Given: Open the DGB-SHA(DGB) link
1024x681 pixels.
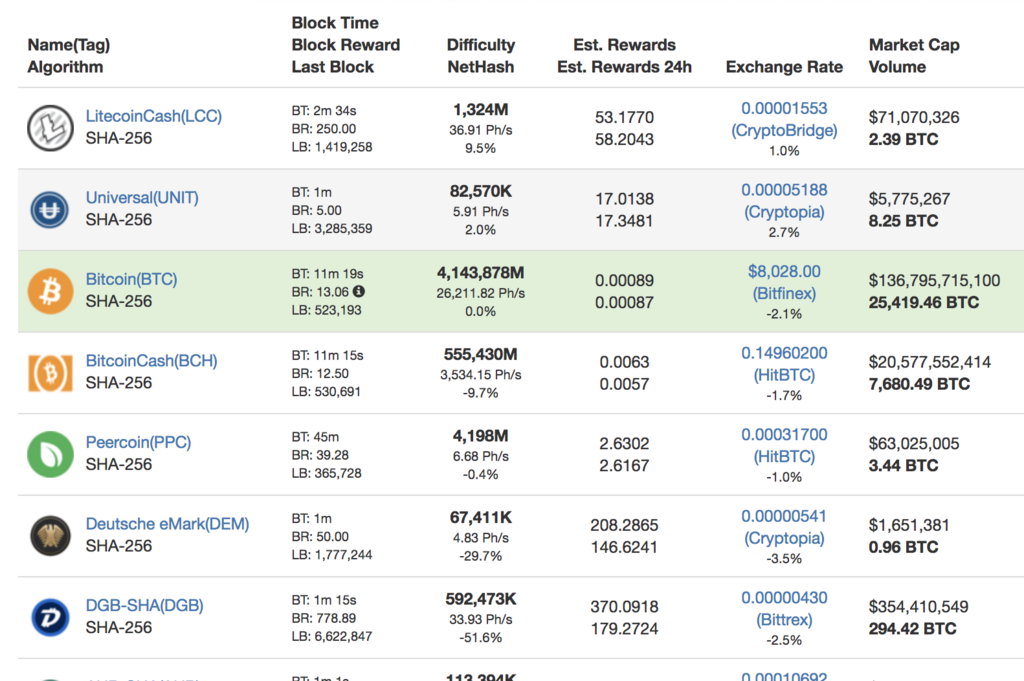Looking at the screenshot, I should click(144, 606).
